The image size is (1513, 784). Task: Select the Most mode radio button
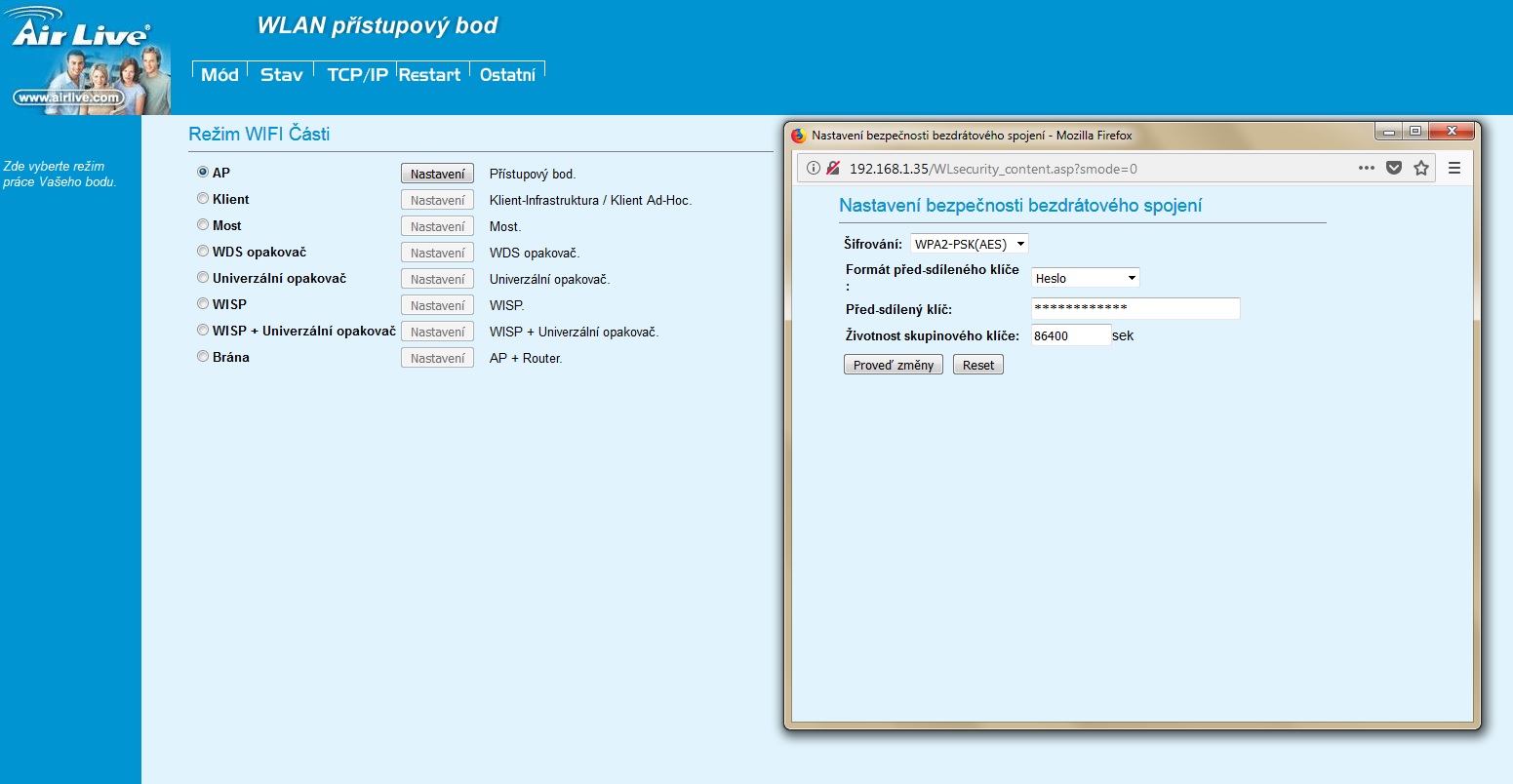click(203, 224)
